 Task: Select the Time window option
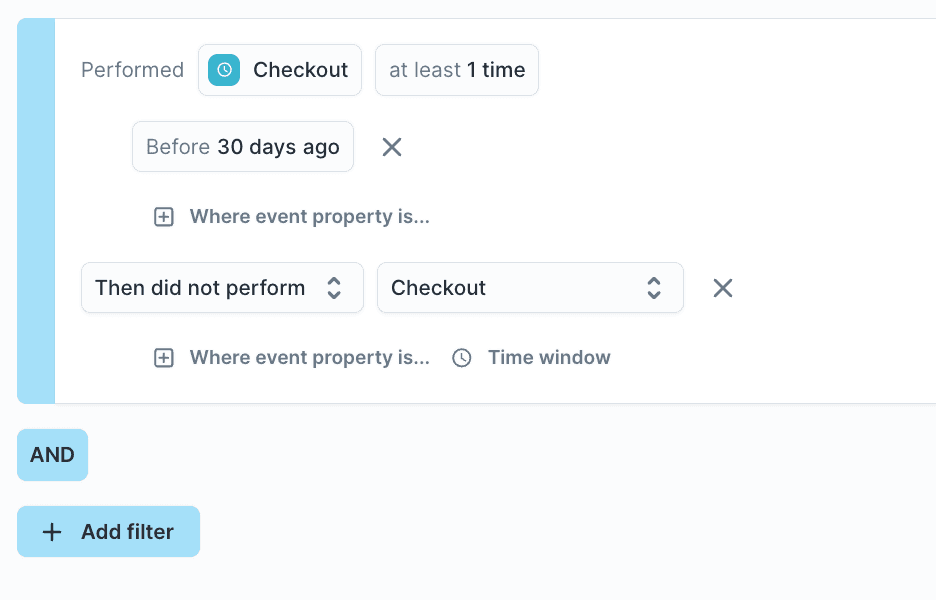click(548, 358)
